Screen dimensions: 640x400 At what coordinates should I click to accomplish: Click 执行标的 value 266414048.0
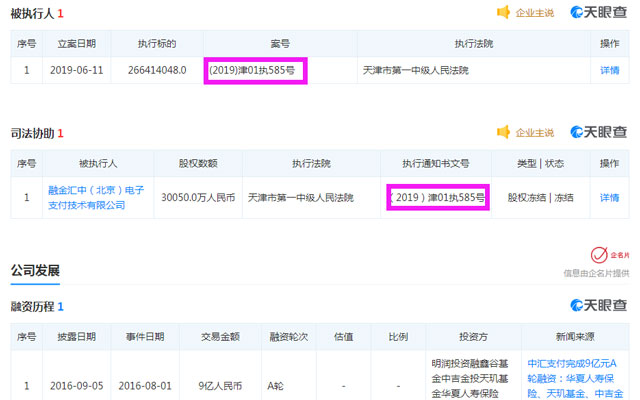(157, 70)
